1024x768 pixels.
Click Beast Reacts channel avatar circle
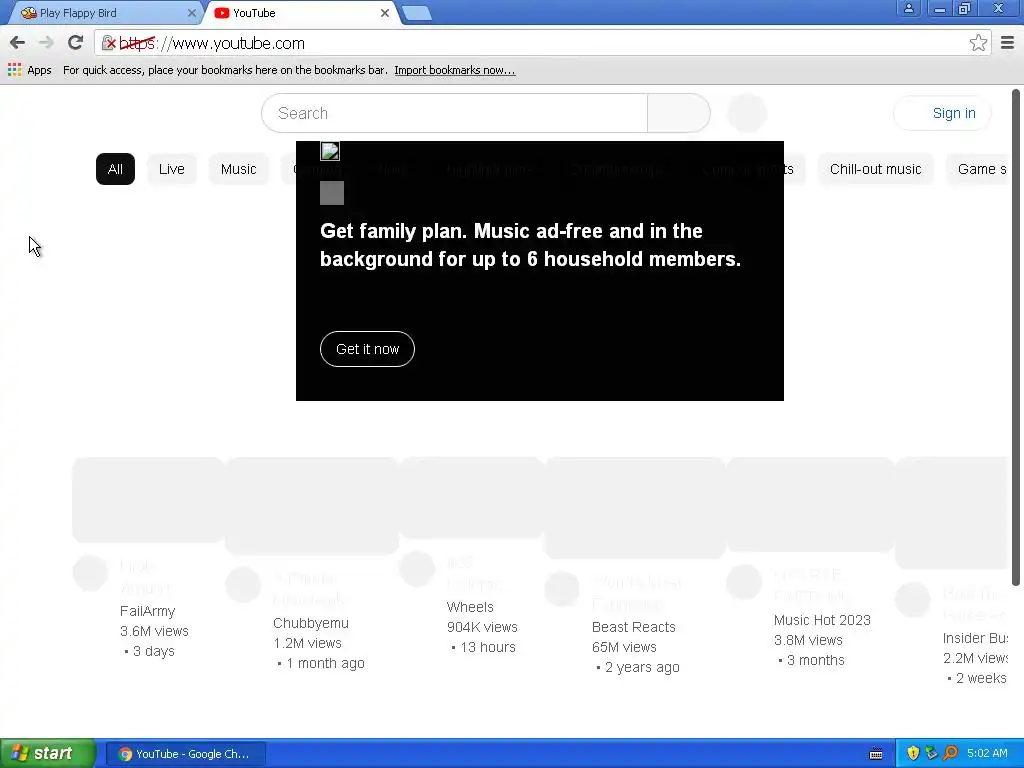(562, 588)
